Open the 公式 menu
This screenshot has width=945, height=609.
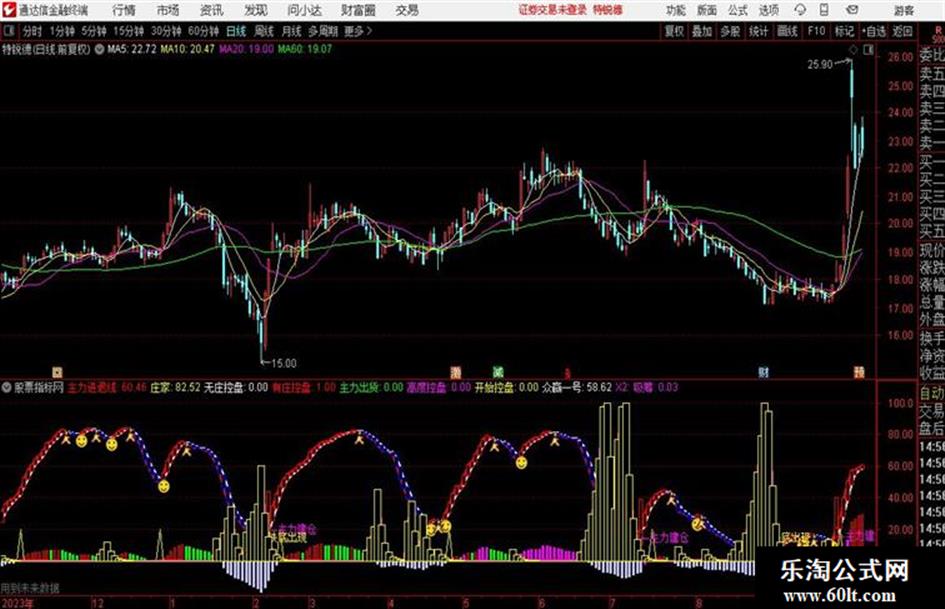coord(738,10)
